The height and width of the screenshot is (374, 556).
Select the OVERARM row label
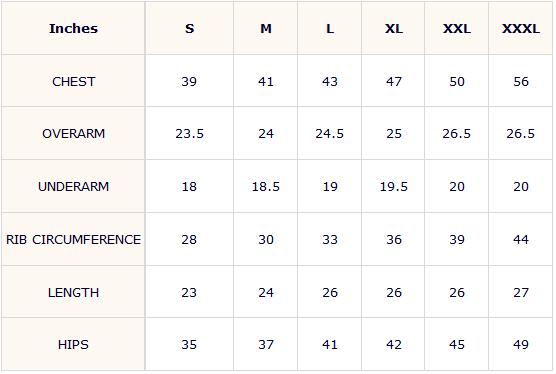pyautogui.click(x=73, y=134)
